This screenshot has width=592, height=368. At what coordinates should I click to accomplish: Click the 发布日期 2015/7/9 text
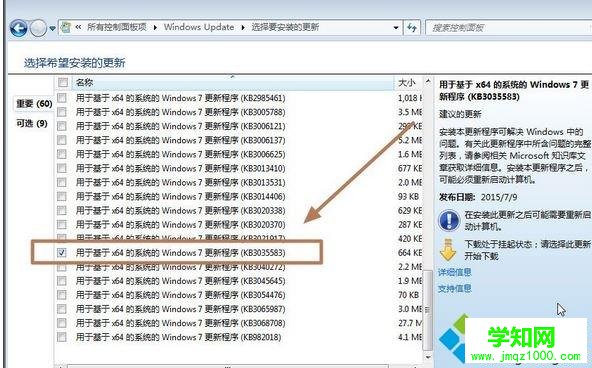tap(478, 197)
